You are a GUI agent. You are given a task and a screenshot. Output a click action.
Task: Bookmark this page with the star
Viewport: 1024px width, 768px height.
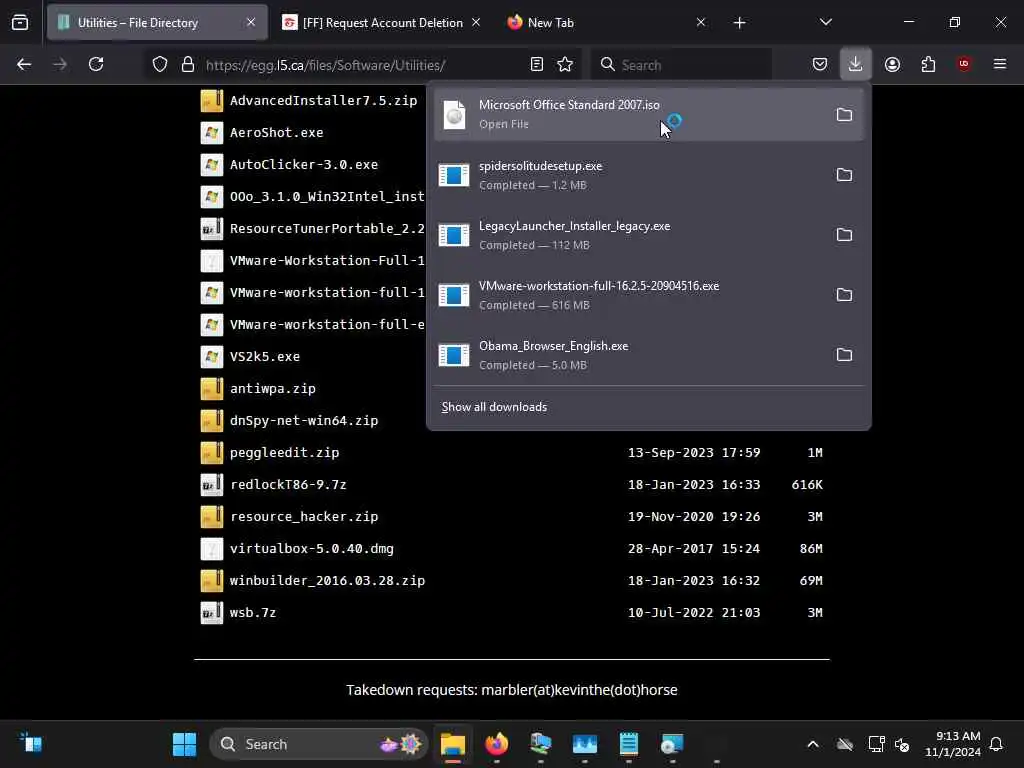pyautogui.click(x=565, y=65)
